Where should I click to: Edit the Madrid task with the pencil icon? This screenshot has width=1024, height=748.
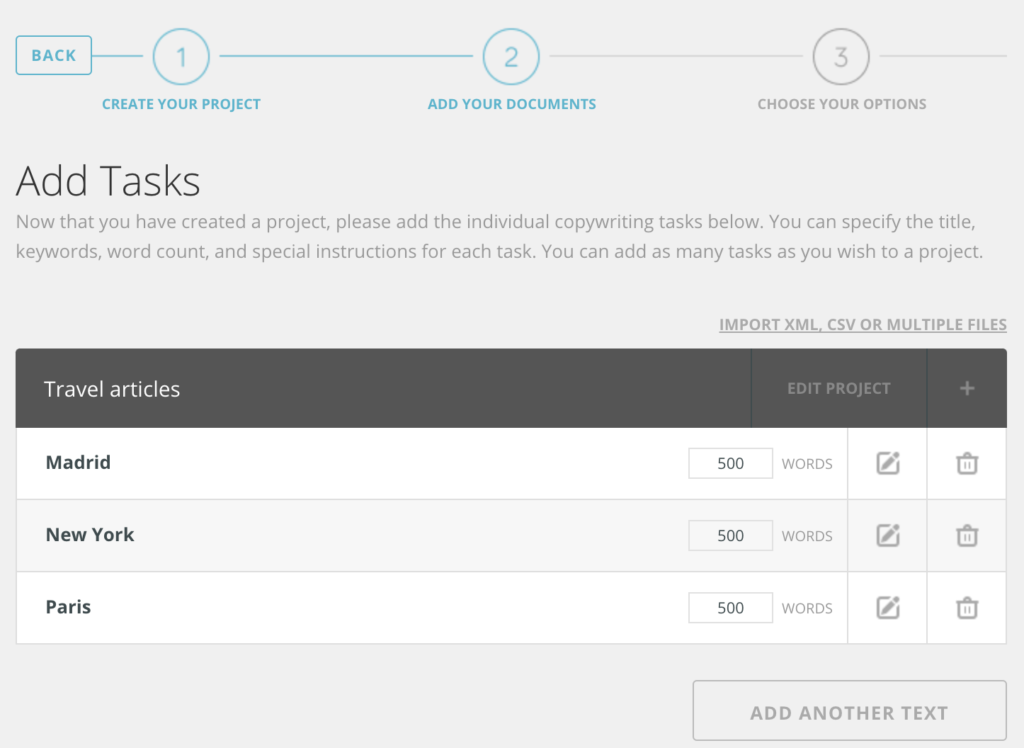[887, 463]
